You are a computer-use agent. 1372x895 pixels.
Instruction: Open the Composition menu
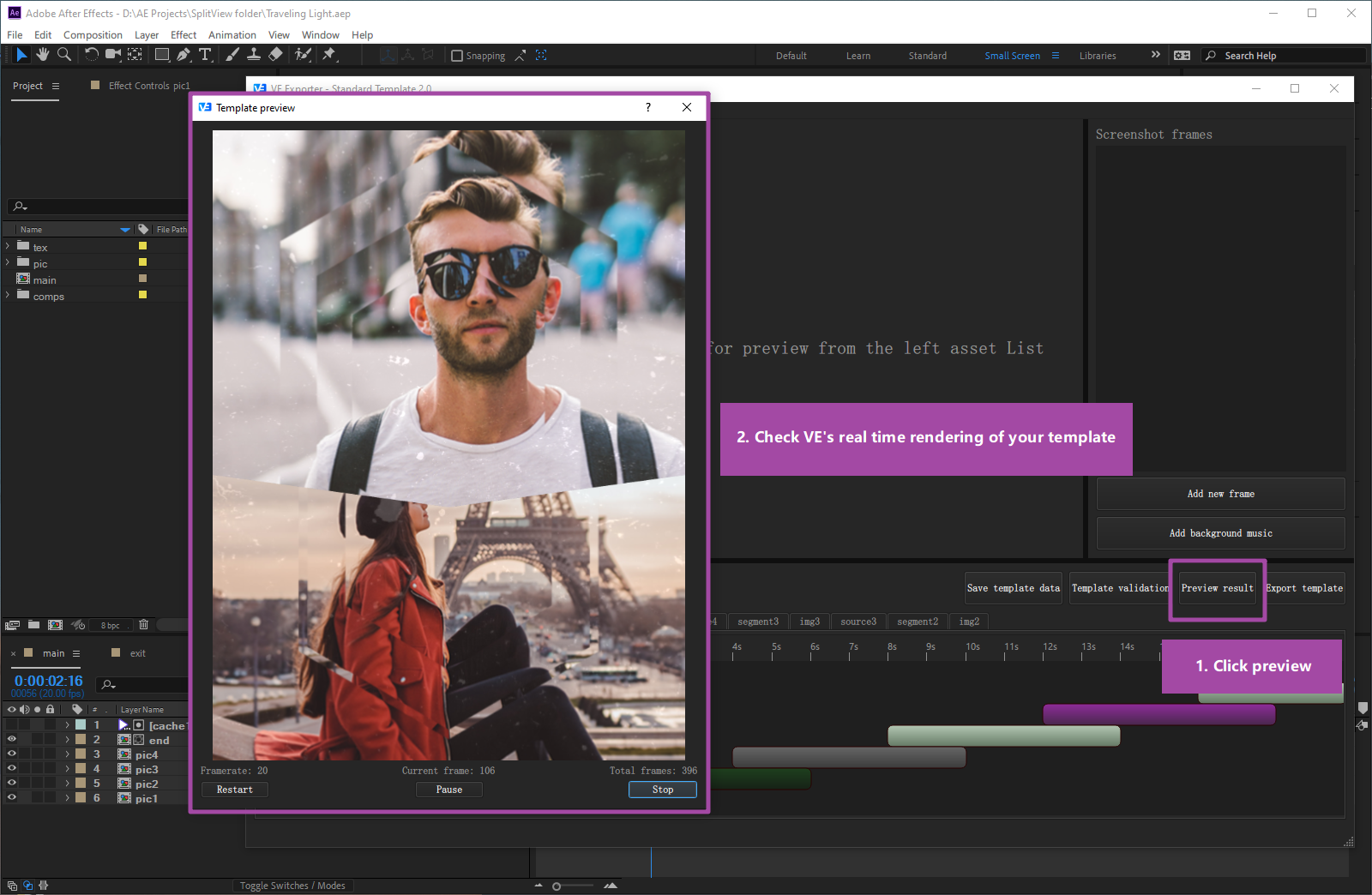click(93, 35)
